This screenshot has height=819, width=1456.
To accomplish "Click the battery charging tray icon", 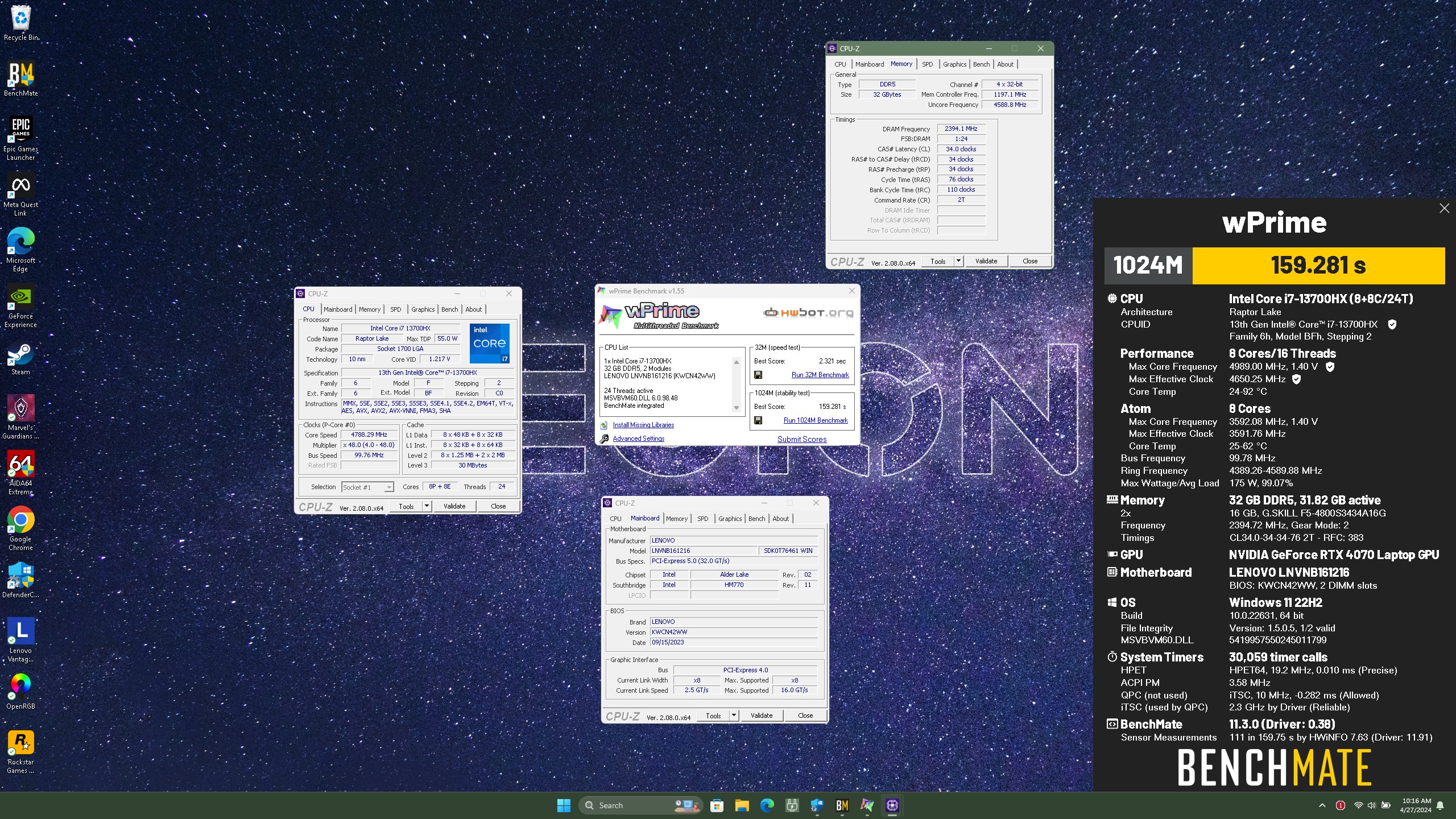I will point(1386,805).
